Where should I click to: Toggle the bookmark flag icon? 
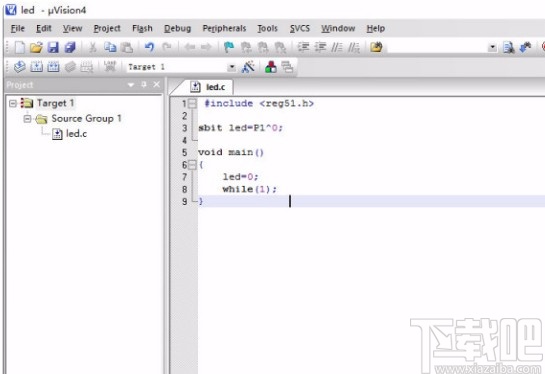coord(229,47)
